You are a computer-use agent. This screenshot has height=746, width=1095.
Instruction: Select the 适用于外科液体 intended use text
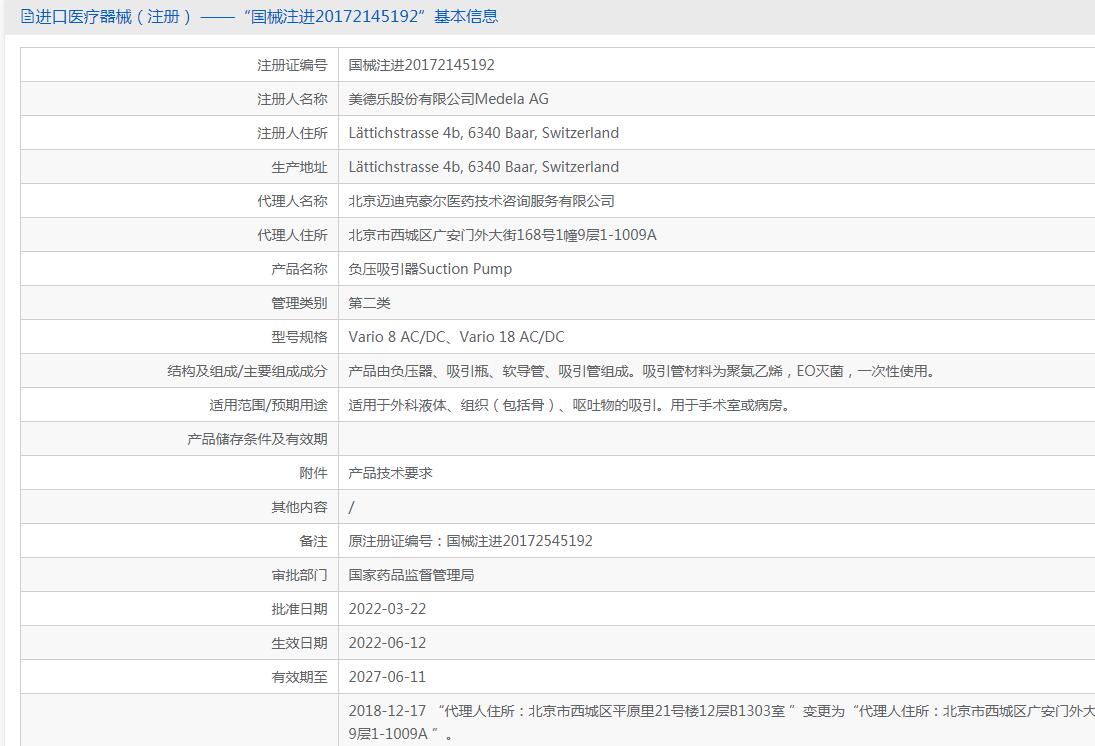pyautogui.click(x=569, y=405)
